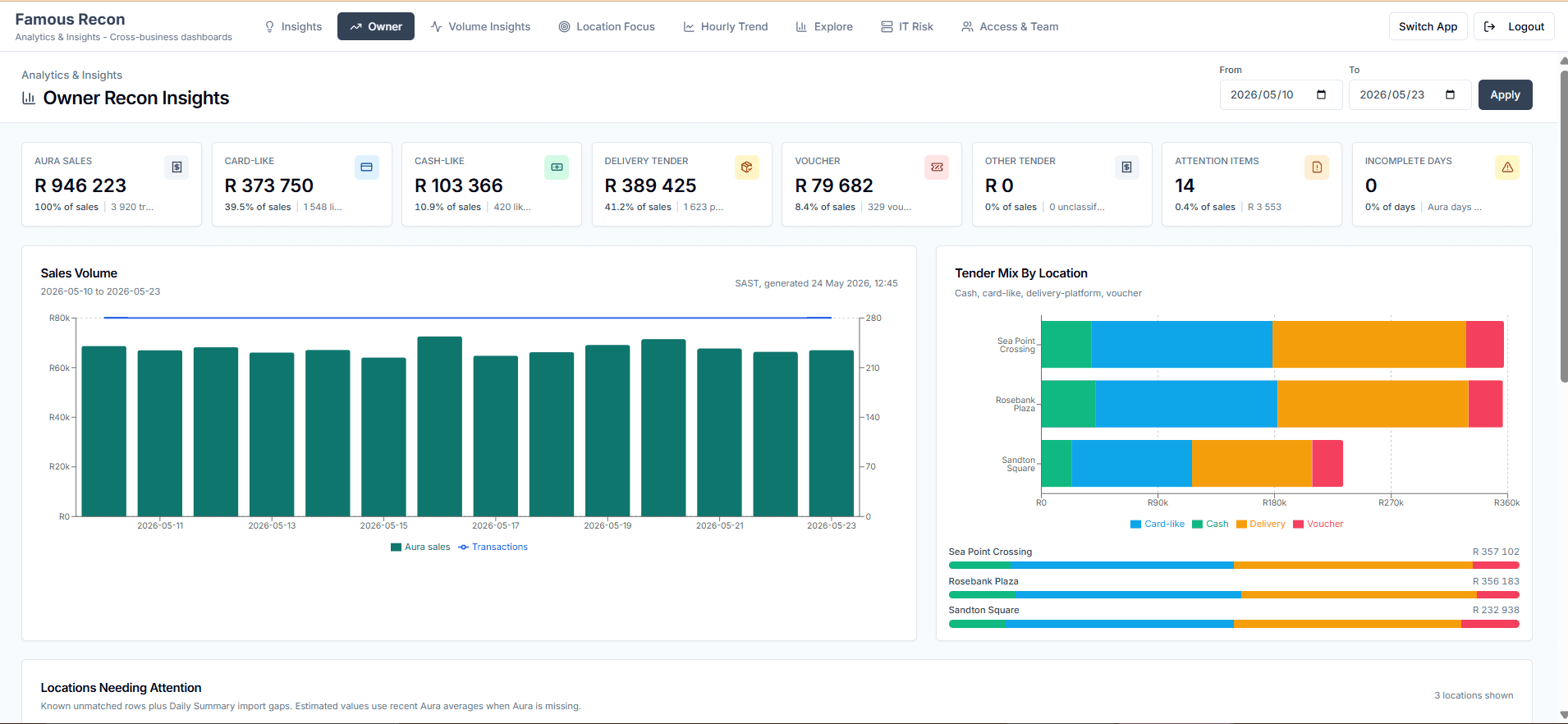Click Sea Point Crossing progress bar
Screen dimensions: 1568x724
click(x=1234, y=565)
